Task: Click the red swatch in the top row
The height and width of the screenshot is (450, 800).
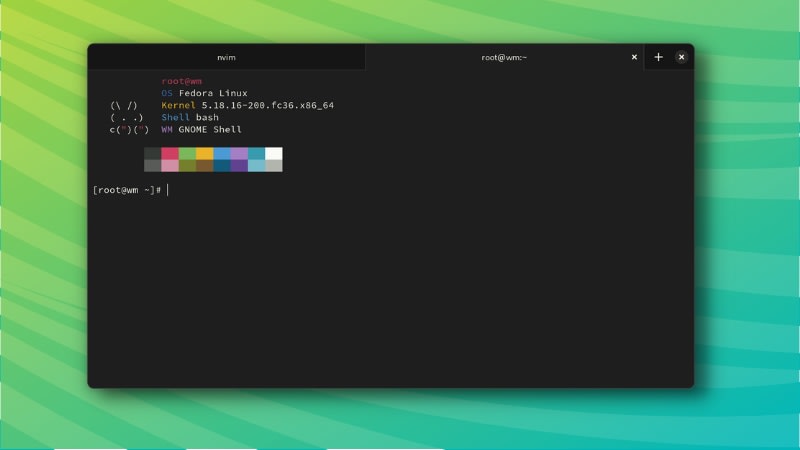Action: [x=170, y=154]
